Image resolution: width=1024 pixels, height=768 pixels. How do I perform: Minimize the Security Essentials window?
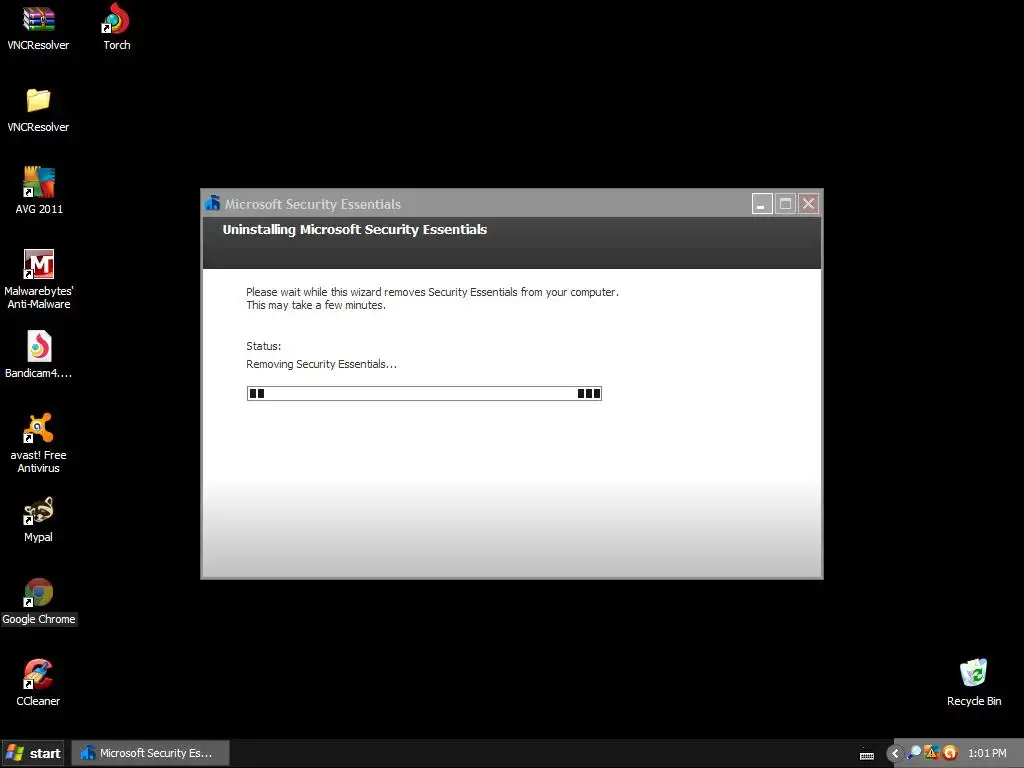click(x=762, y=204)
